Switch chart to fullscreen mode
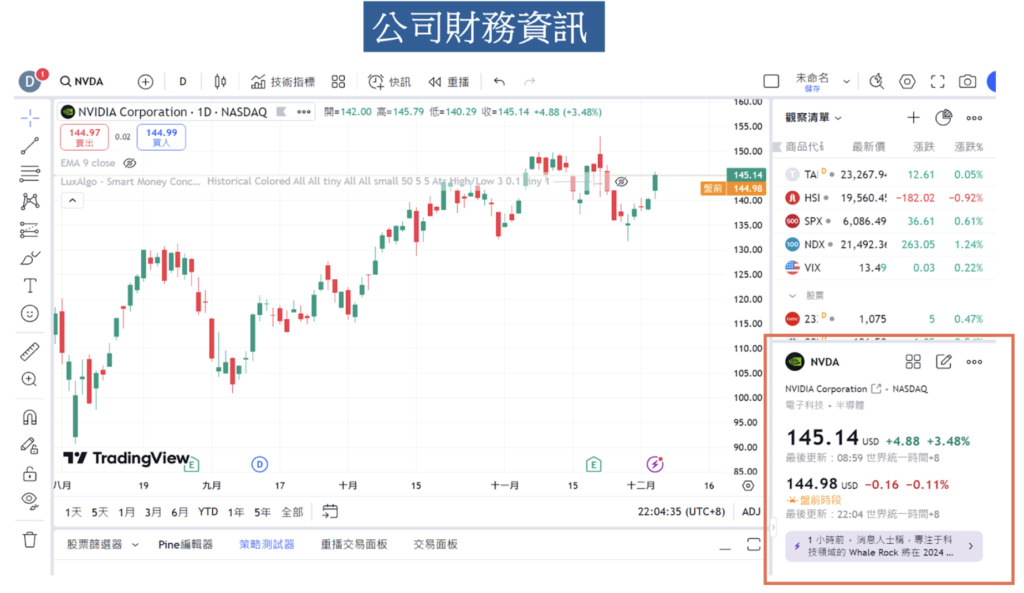Screen dimensions: 1024x593 (938, 82)
